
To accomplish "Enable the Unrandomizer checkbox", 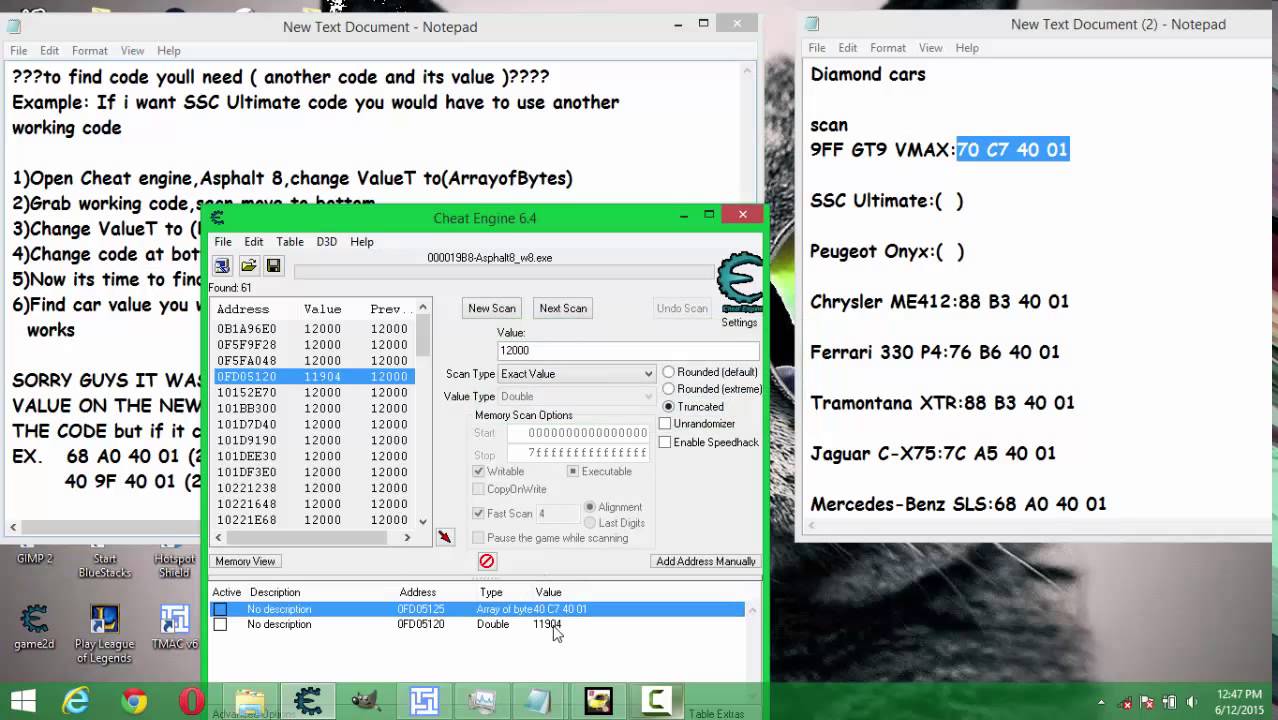I will pyautogui.click(x=665, y=424).
